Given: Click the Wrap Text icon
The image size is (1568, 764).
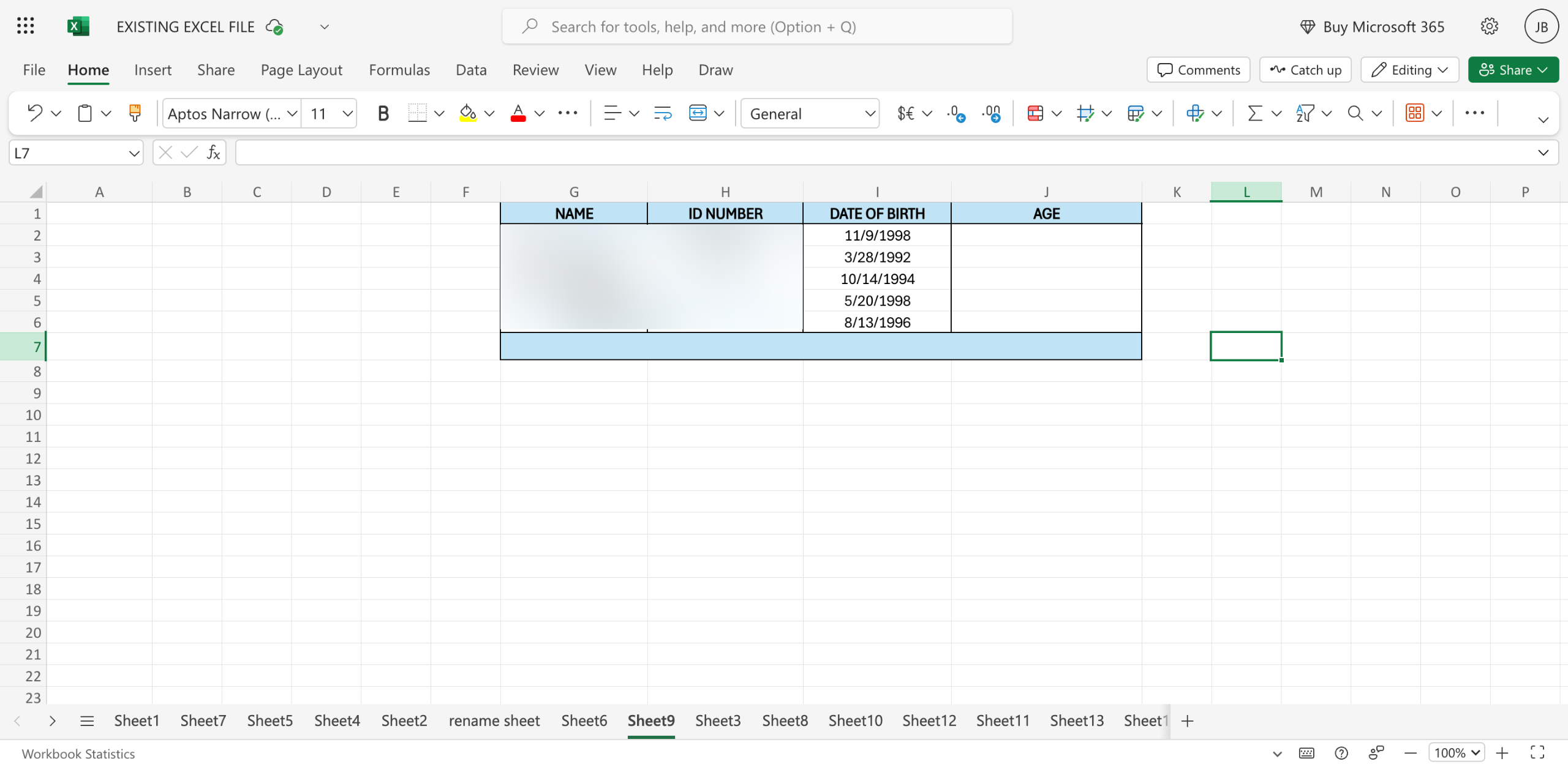Looking at the screenshot, I should (663, 113).
